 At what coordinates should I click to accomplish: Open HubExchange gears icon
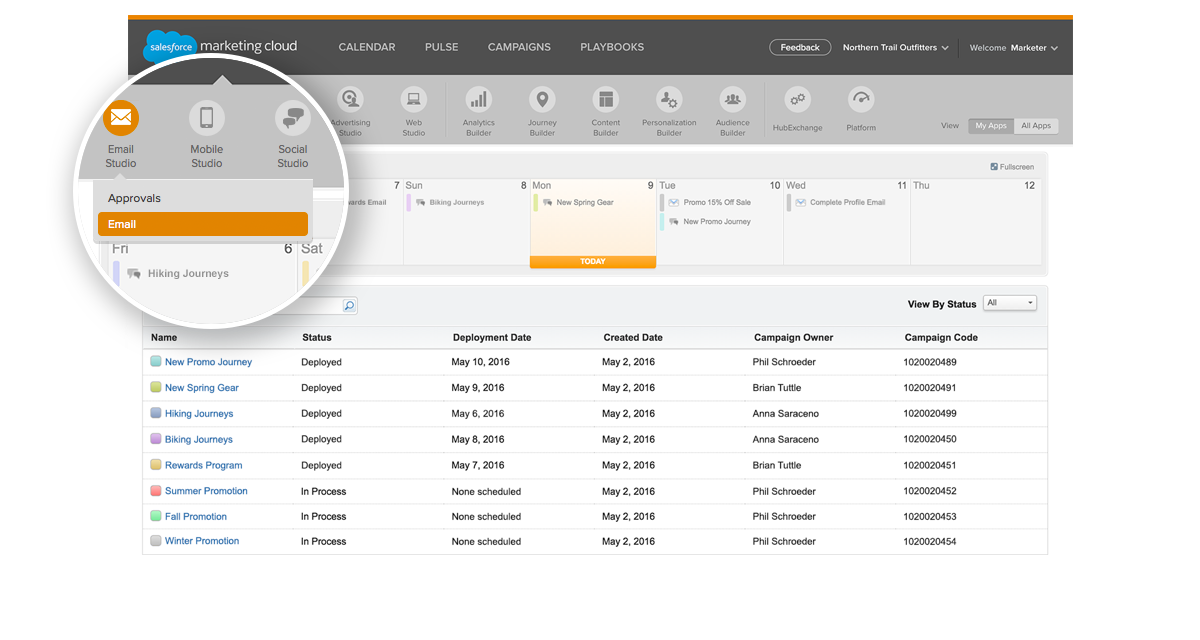pos(797,99)
